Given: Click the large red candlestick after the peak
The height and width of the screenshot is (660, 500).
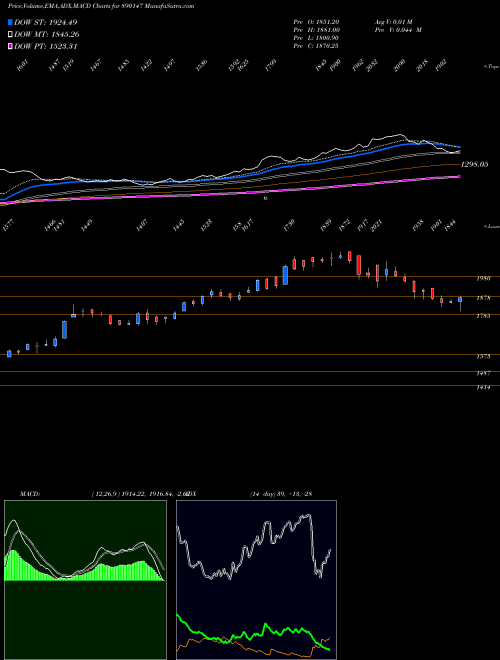Looking at the screenshot, I should [359, 265].
